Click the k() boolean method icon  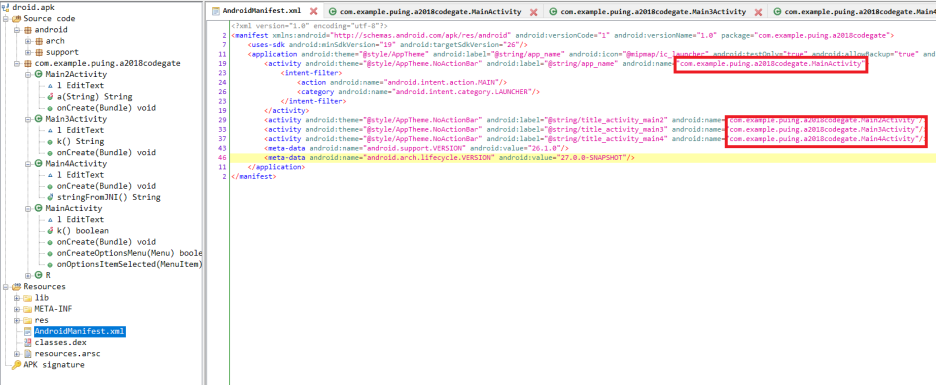(x=50, y=230)
